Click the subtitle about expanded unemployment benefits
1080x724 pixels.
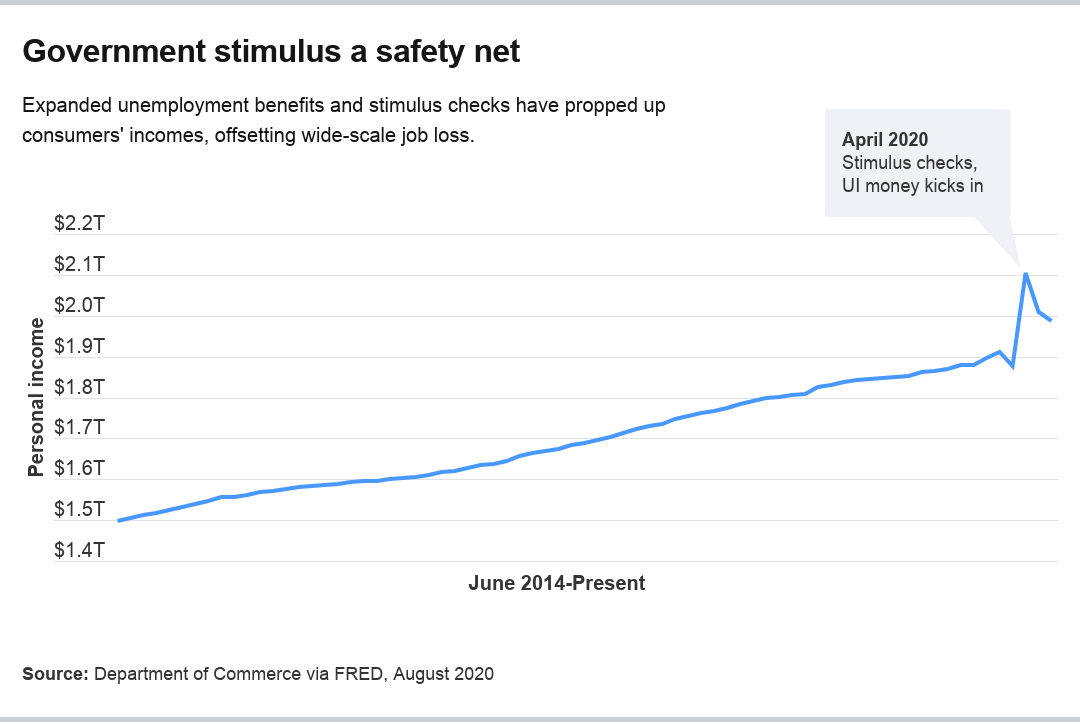click(x=344, y=120)
